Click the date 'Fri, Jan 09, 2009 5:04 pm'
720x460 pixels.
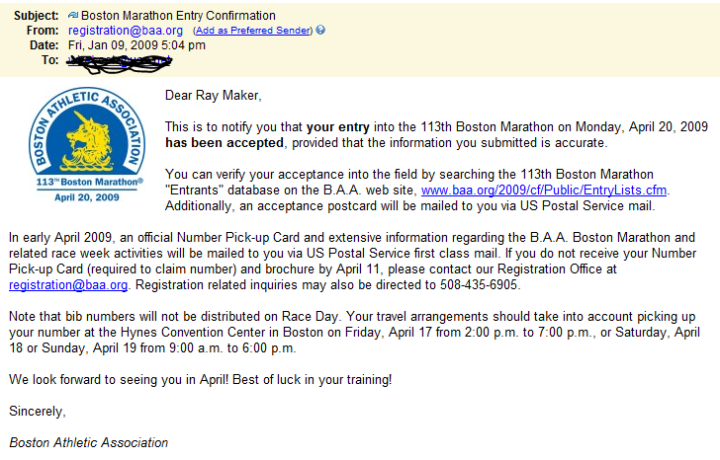(x=137, y=45)
